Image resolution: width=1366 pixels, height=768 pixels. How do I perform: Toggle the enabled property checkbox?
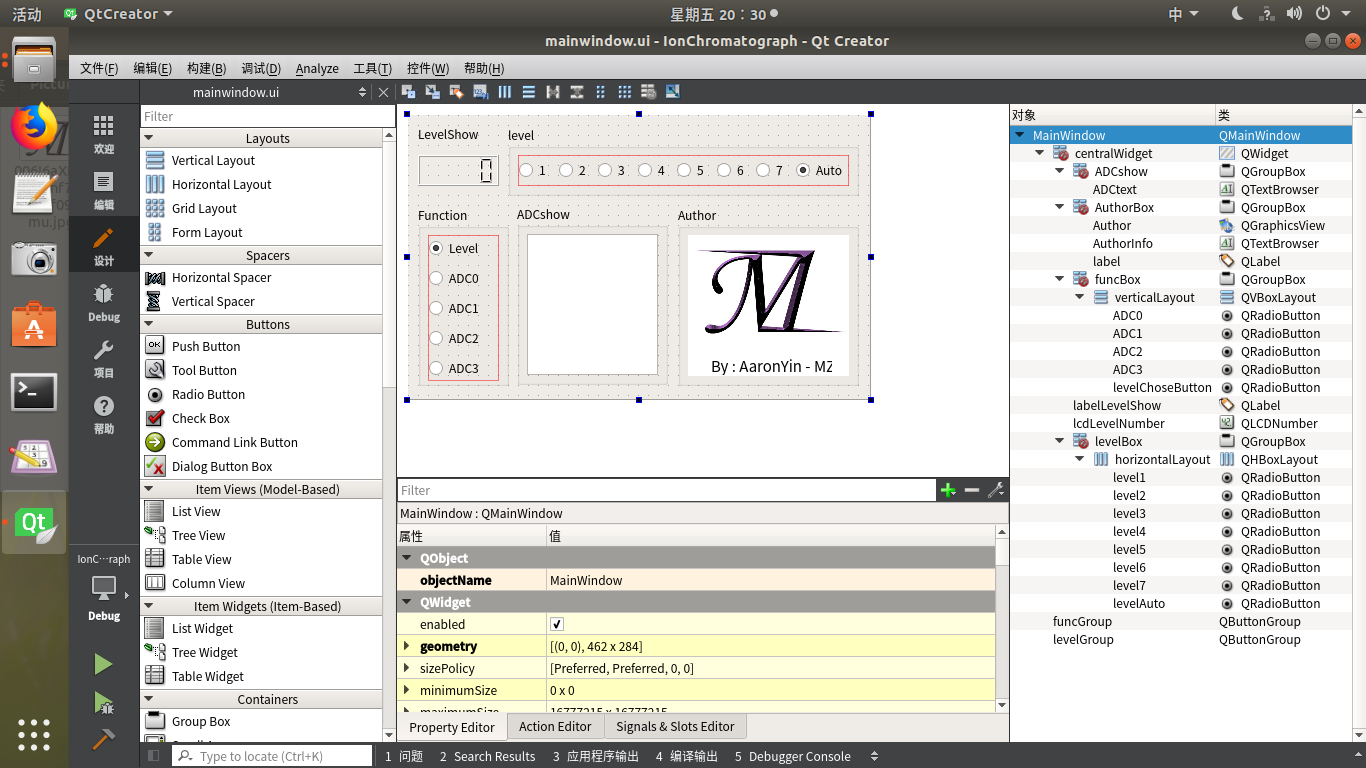557,624
